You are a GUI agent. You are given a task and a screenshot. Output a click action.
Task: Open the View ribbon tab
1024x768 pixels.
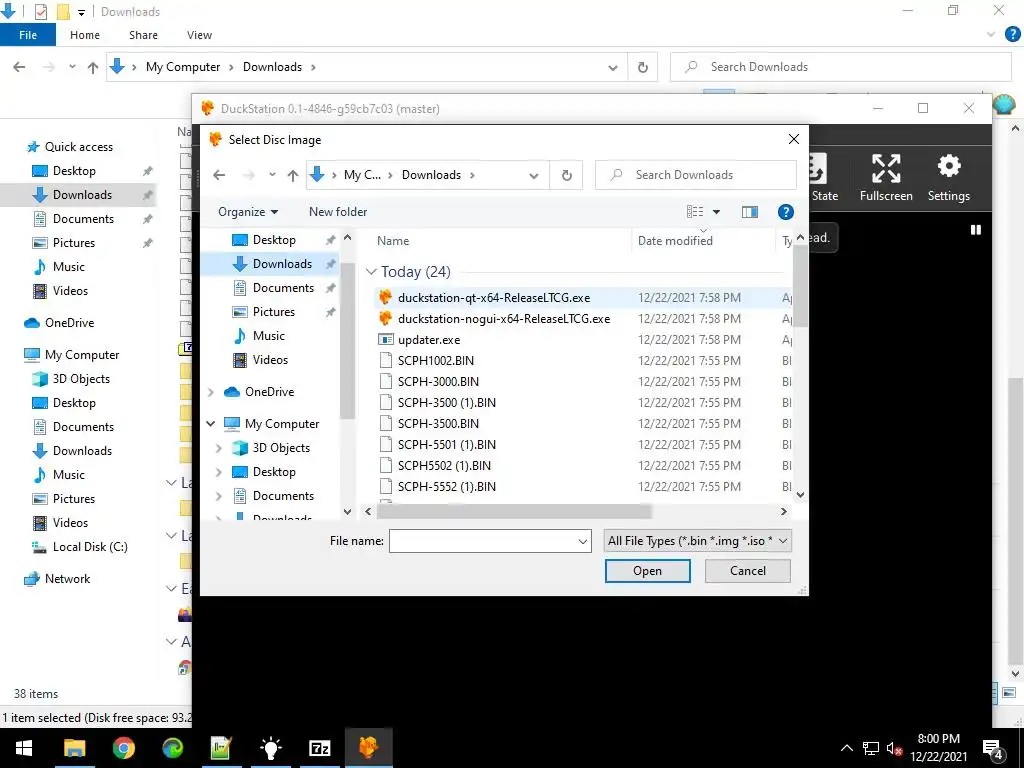pyautogui.click(x=199, y=35)
